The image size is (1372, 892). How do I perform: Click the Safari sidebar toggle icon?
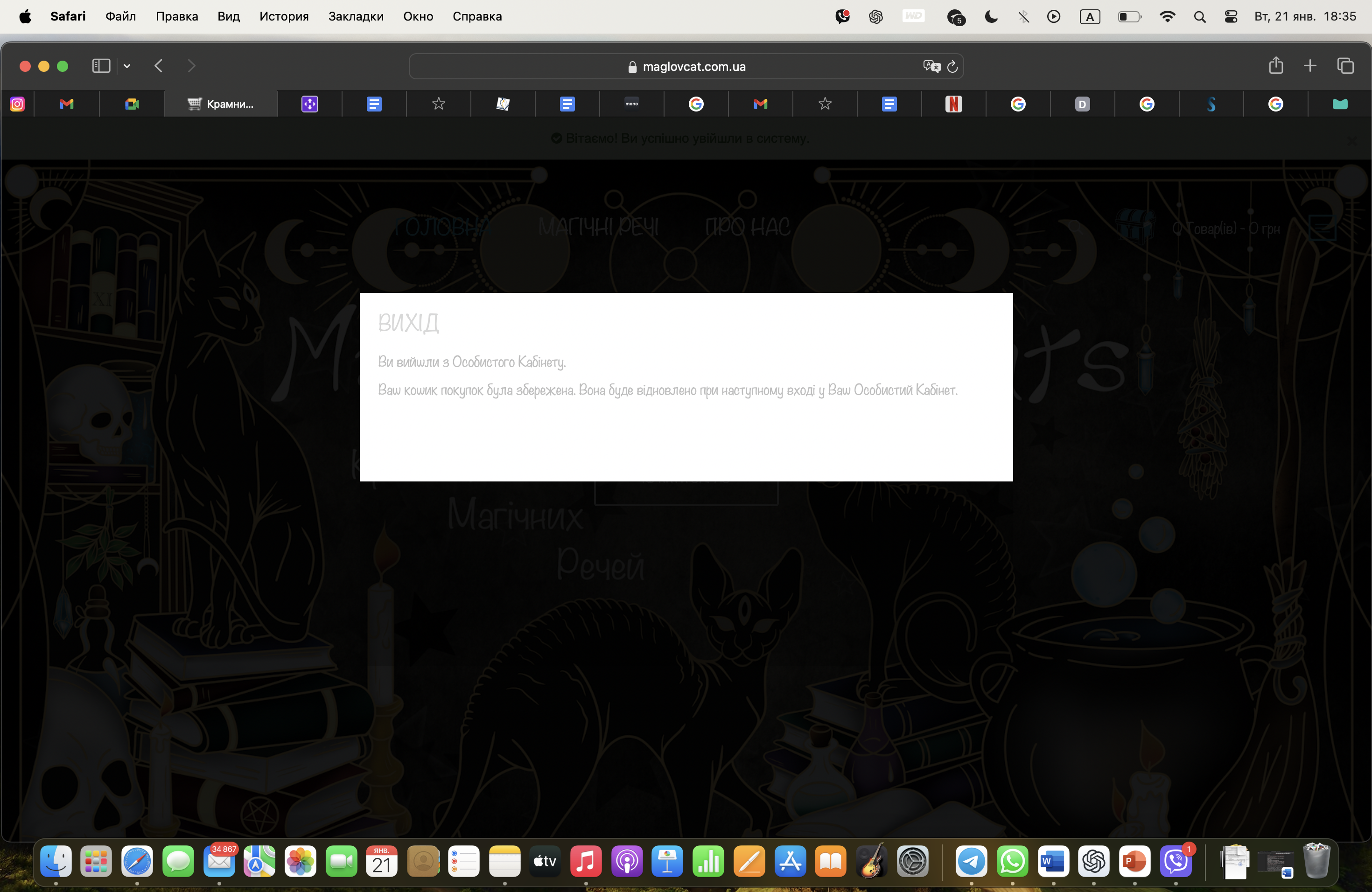click(x=101, y=66)
